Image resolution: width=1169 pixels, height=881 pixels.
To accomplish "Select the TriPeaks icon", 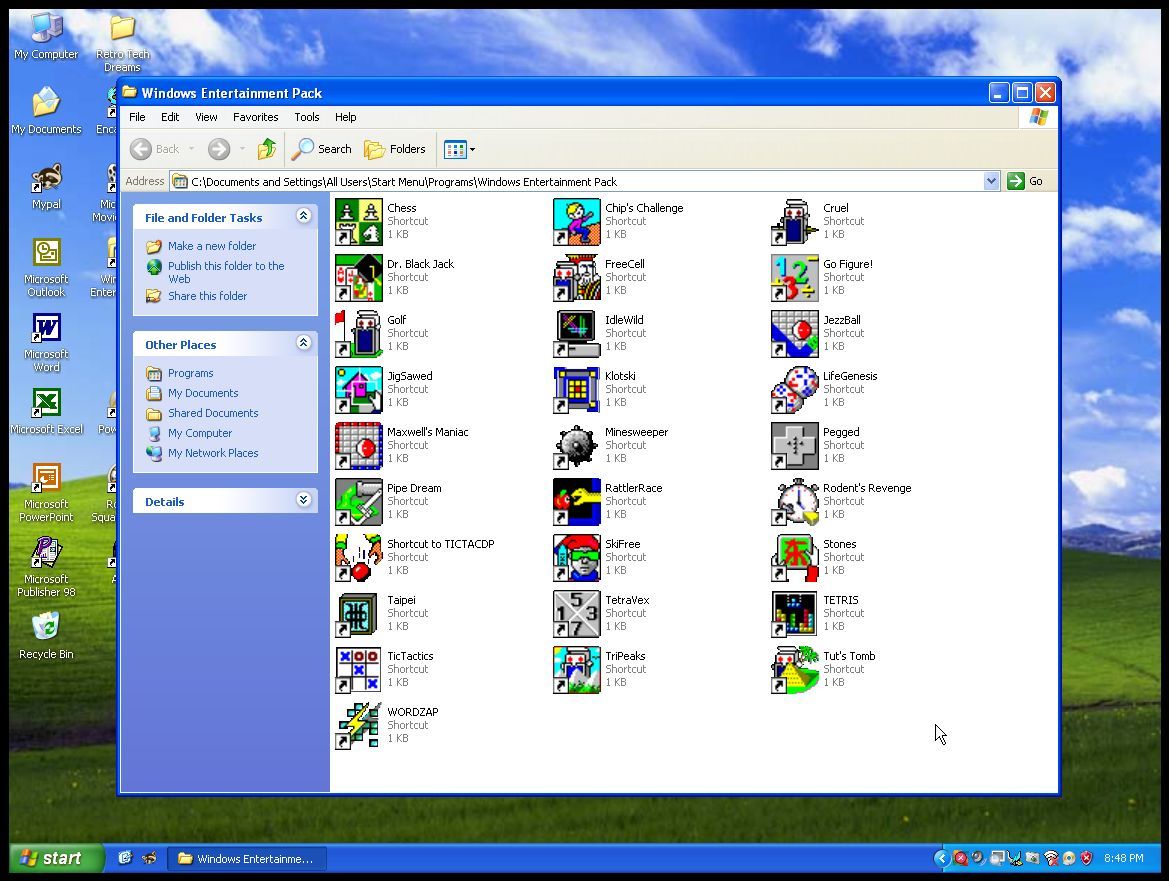I will [576, 669].
